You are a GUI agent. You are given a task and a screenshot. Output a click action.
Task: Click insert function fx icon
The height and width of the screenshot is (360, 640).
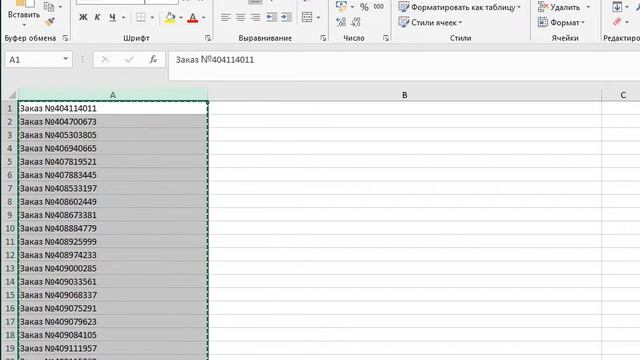click(x=153, y=60)
